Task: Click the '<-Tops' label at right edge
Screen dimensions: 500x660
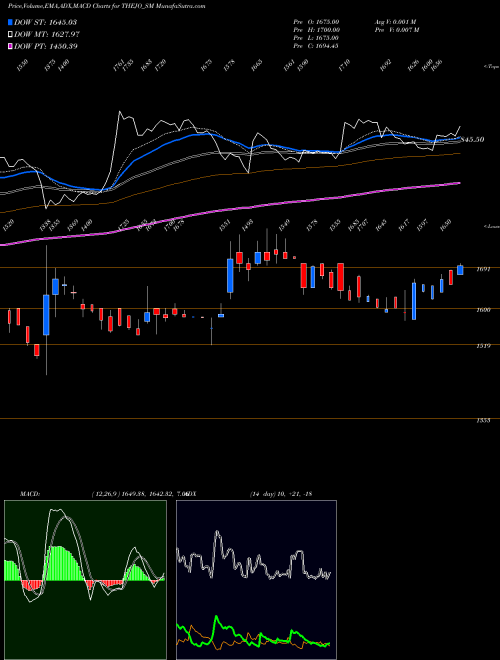Action: (x=491, y=67)
